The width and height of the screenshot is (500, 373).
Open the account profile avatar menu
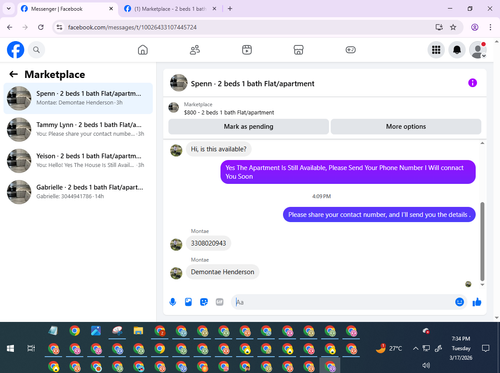click(478, 50)
